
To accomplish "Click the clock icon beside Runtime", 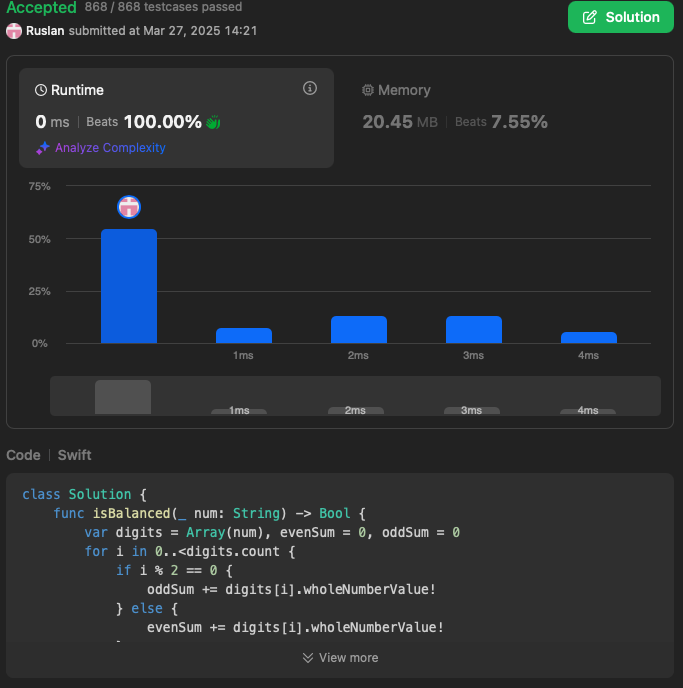I will [41, 90].
